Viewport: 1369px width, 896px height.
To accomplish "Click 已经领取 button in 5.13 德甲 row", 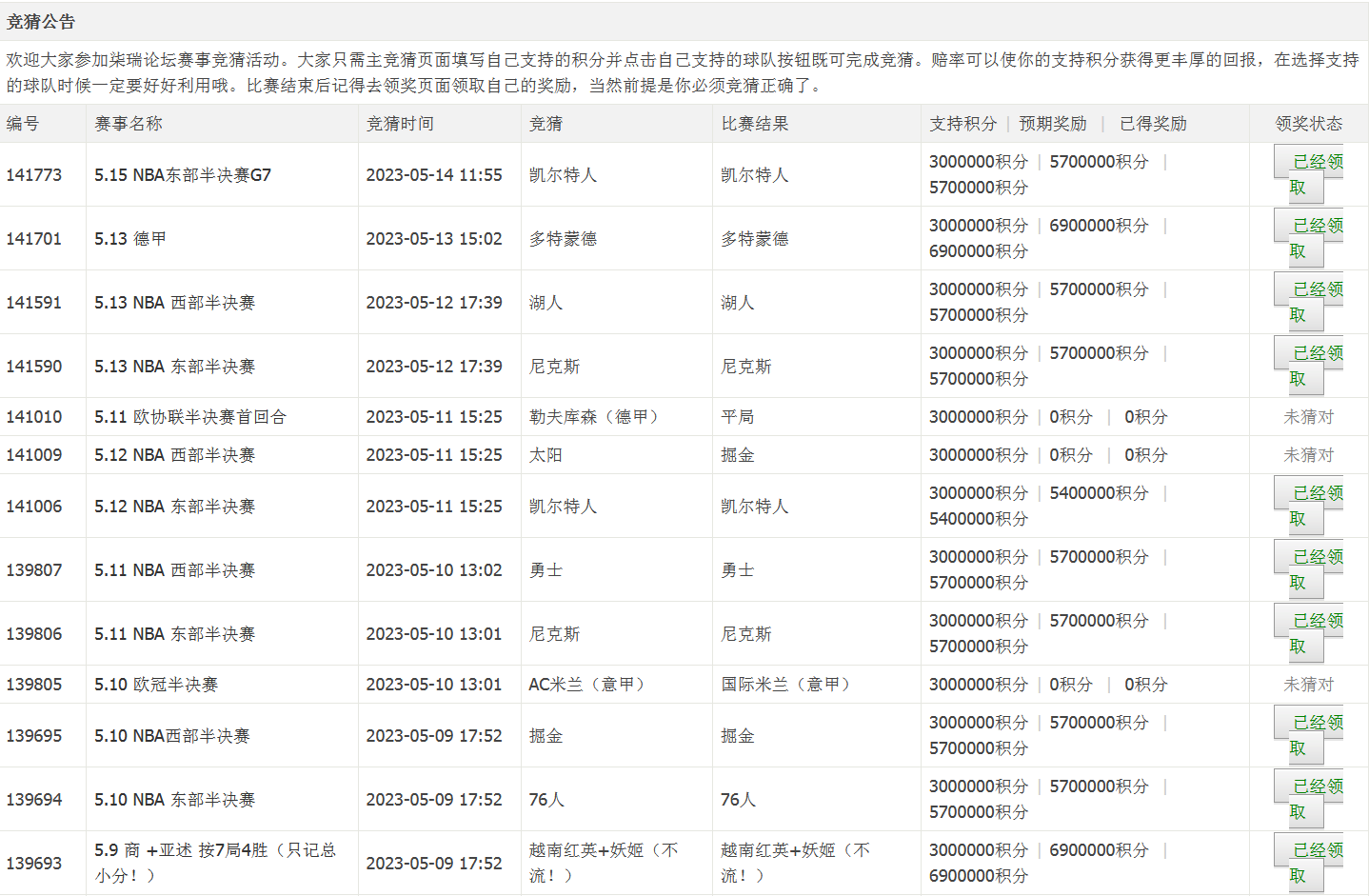I will 1308,238.
